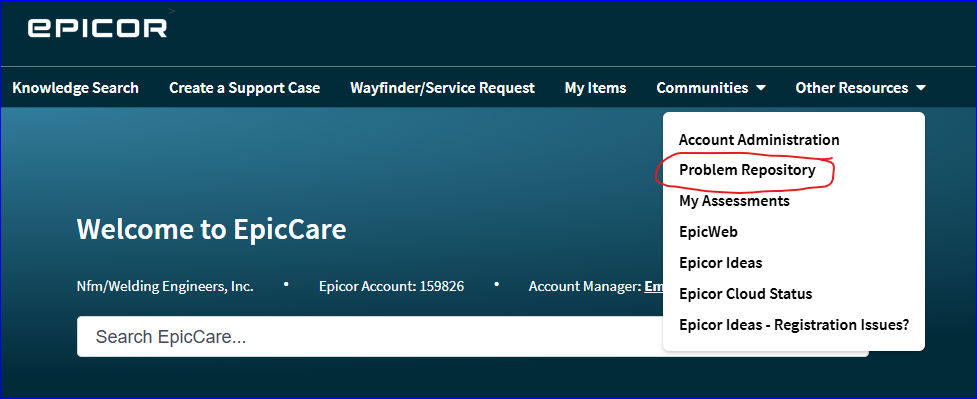Open the Account Manager email link
Screen dimensions: 977x399
pos(654,287)
